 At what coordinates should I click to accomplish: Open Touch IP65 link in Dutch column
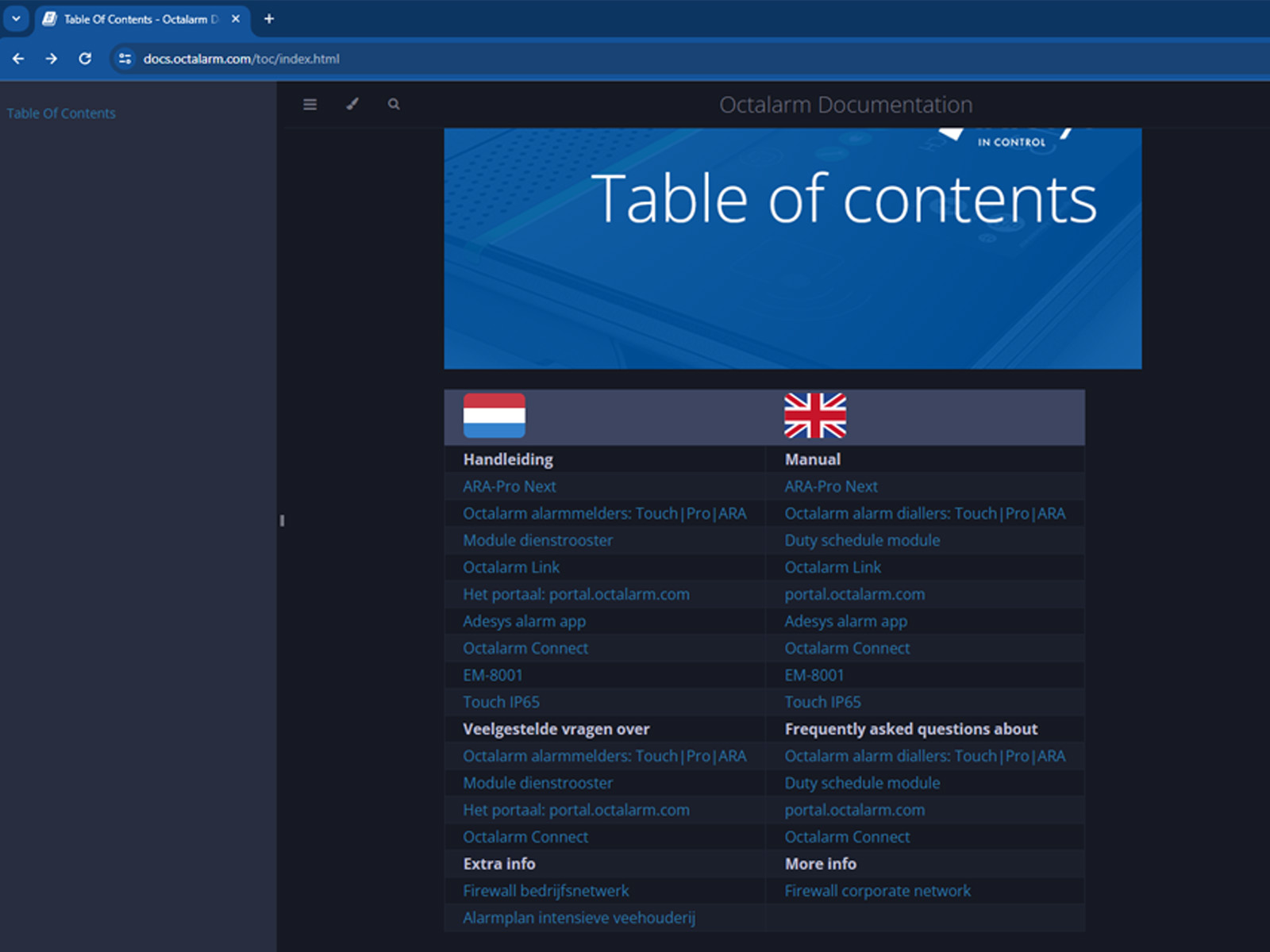coord(502,702)
